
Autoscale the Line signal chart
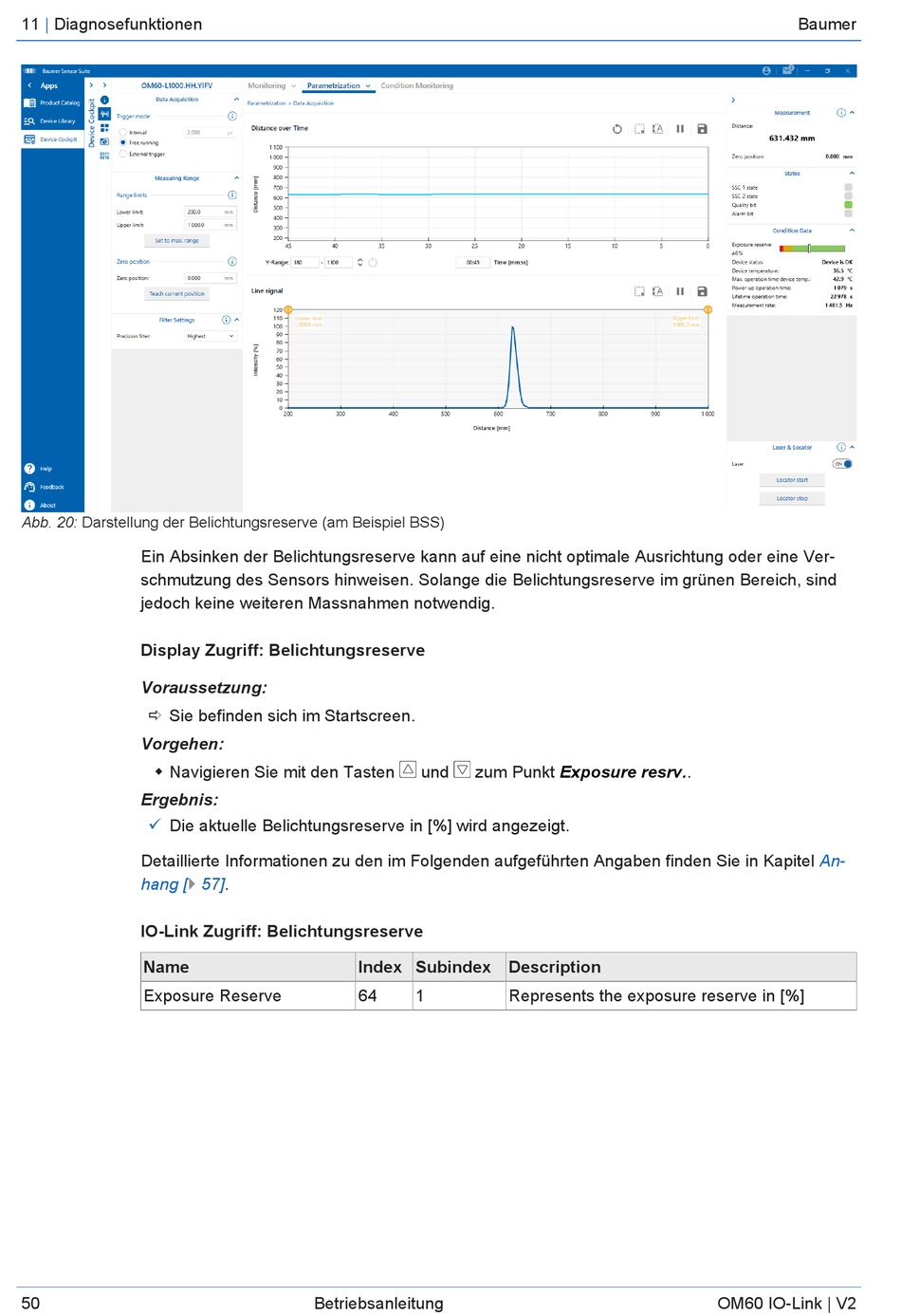pyautogui.click(x=657, y=291)
